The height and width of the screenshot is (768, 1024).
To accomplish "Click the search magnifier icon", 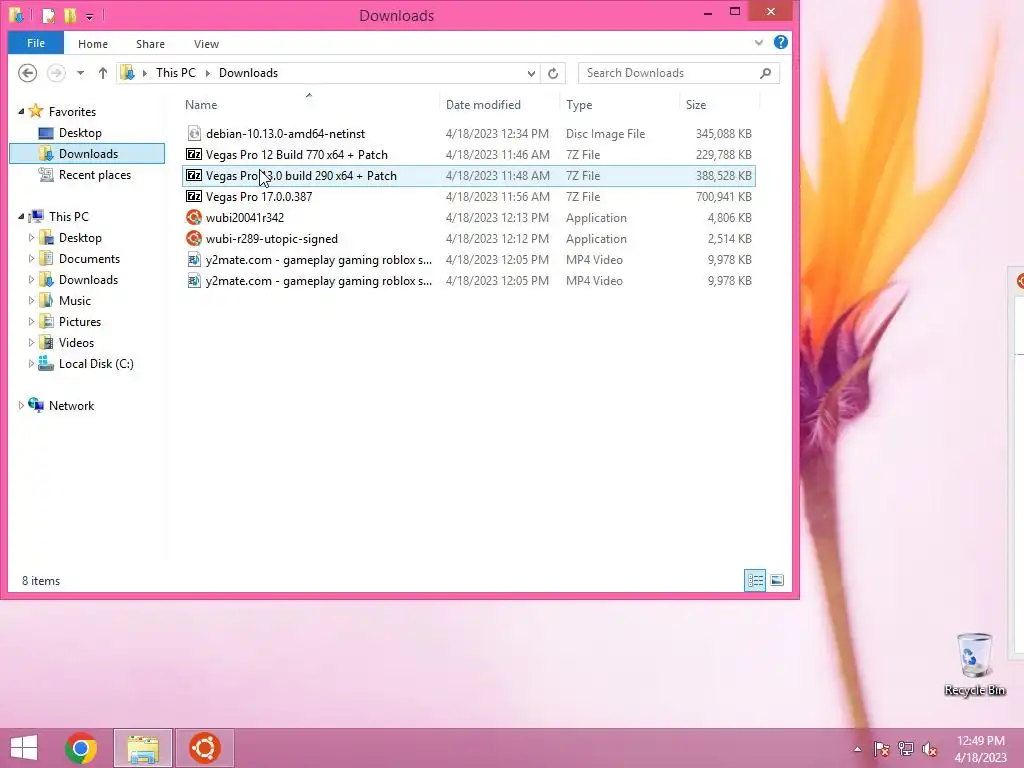I will pyautogui.click(x=765, y=73).
